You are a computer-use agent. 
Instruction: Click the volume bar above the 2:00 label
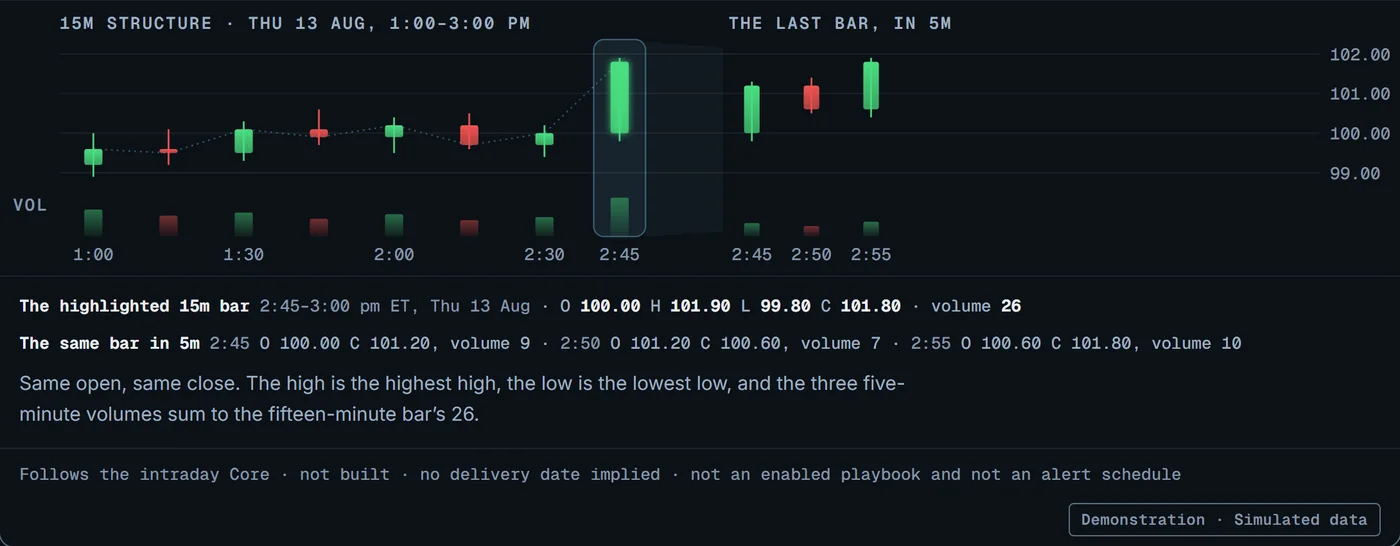394,225
